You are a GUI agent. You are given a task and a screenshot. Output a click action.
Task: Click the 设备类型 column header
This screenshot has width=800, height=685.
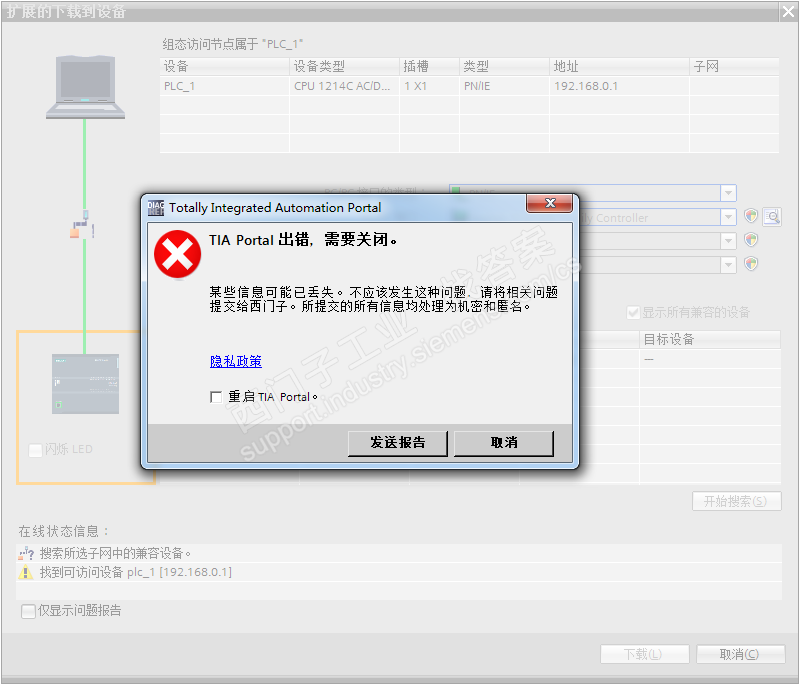click(344, 66)
